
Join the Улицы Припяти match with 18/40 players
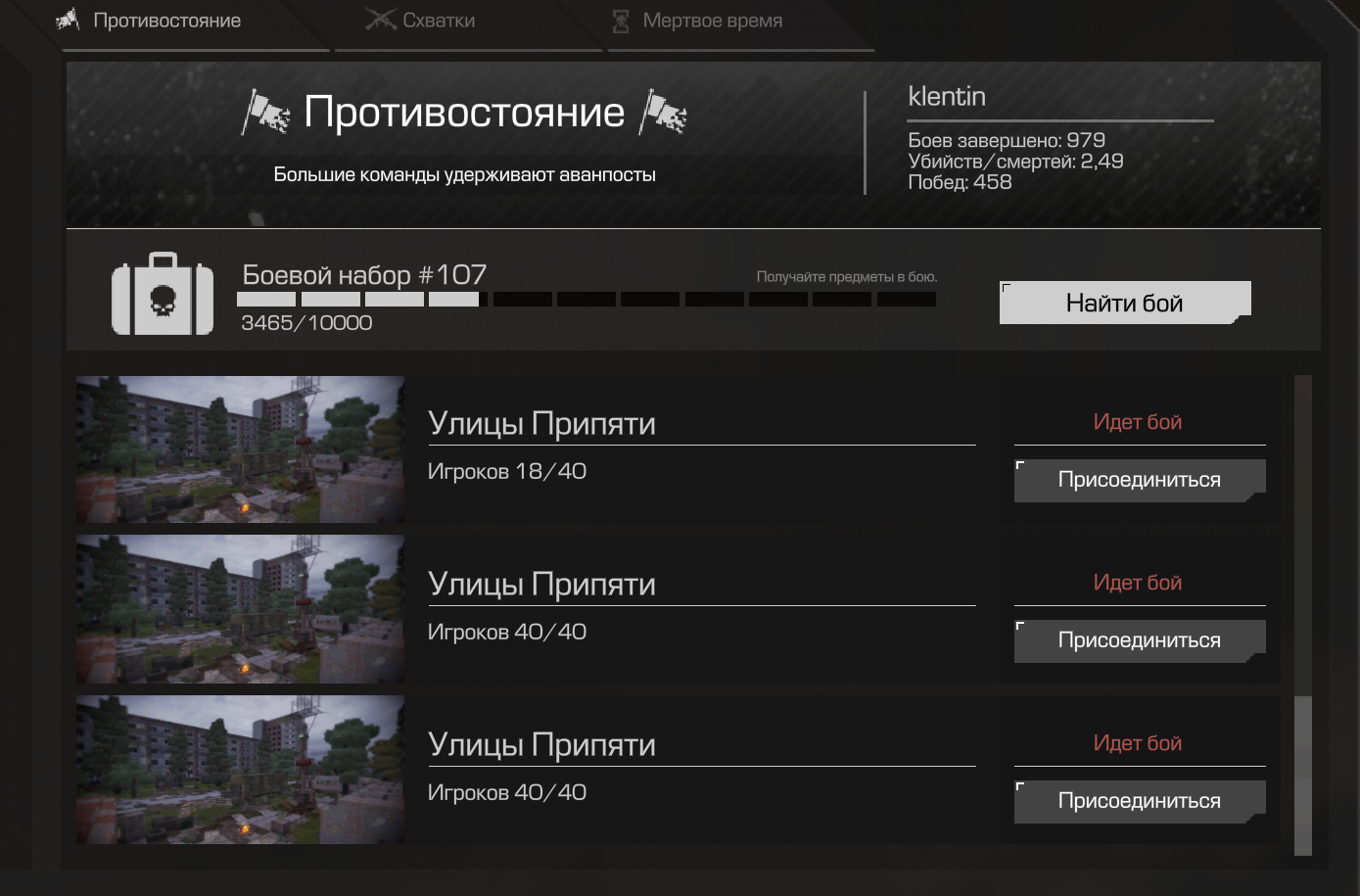click(x=1140, y=480)
